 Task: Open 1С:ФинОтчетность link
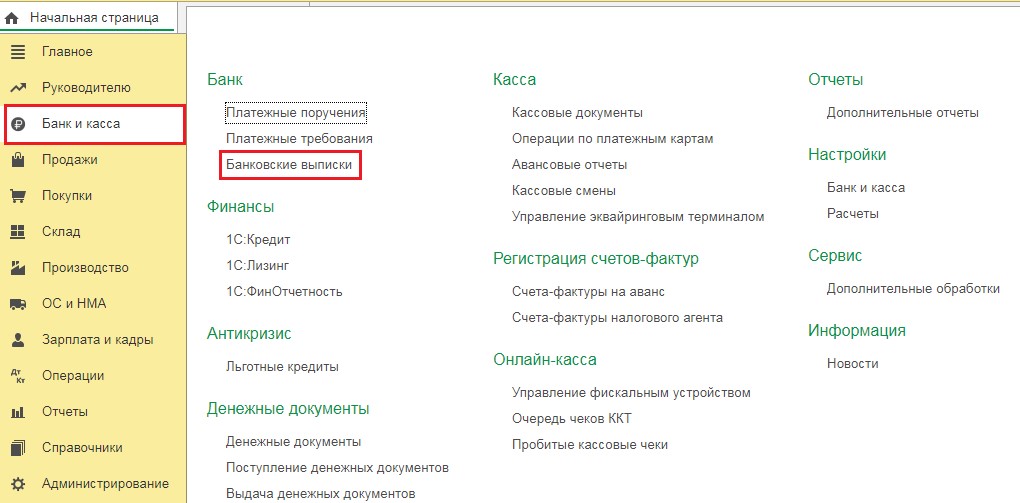pyautogui.click(x=284, y=292)
